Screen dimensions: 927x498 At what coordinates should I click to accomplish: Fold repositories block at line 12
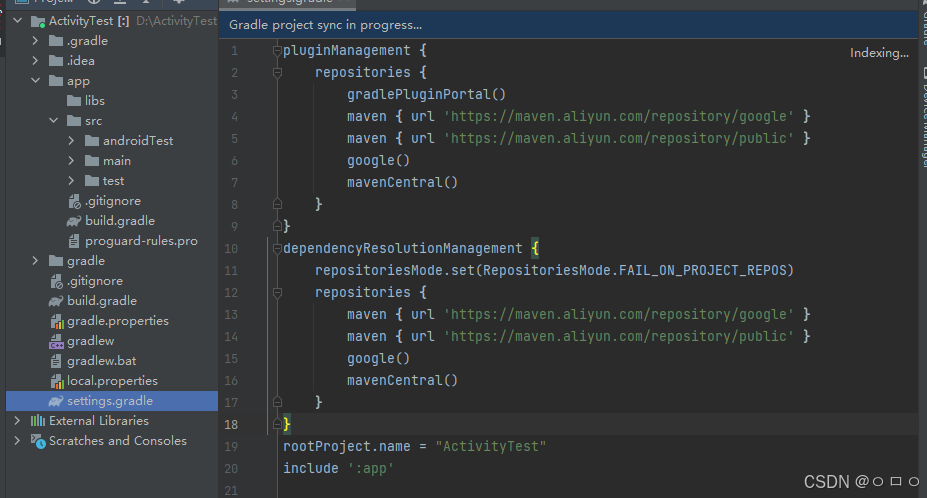point(277,293)
